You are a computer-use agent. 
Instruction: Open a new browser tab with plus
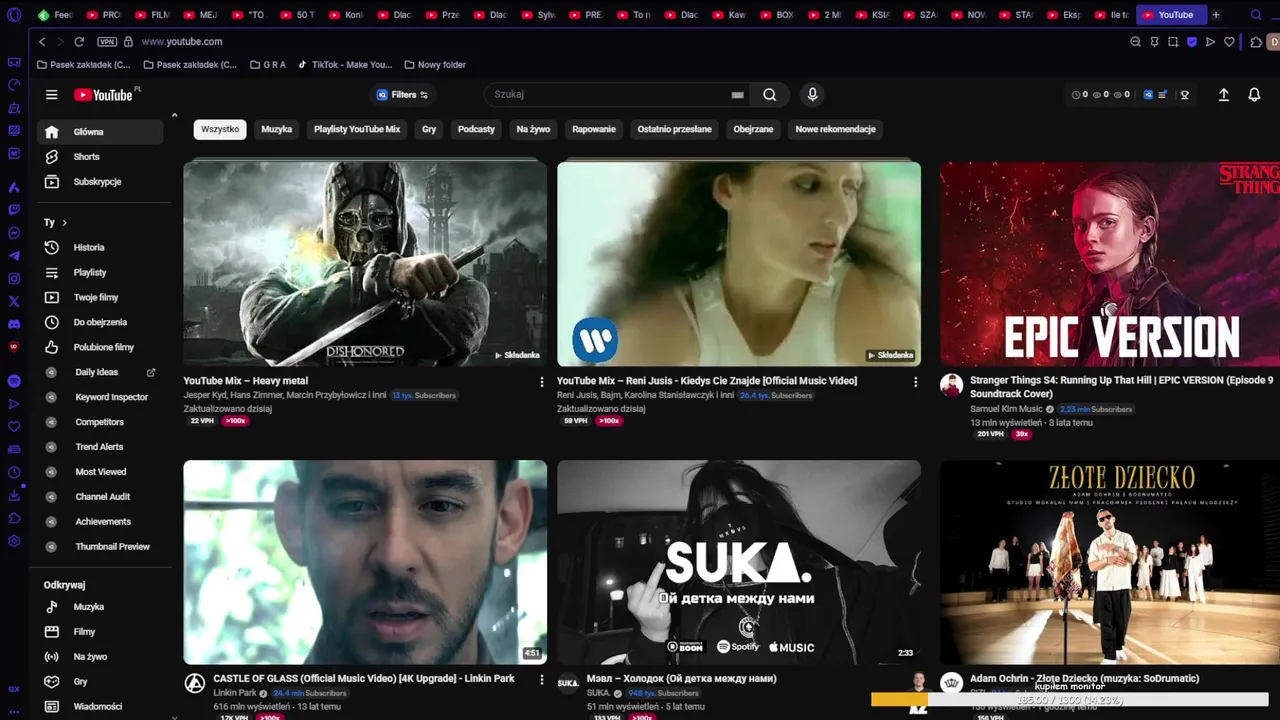point(1216,15)
